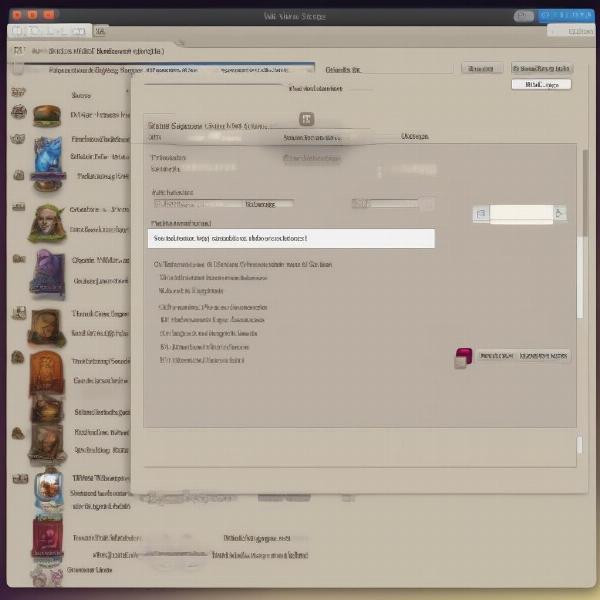Click the small icon left of the burger row
The height and width of the screenshot is (600, 600).
(18, 112)
